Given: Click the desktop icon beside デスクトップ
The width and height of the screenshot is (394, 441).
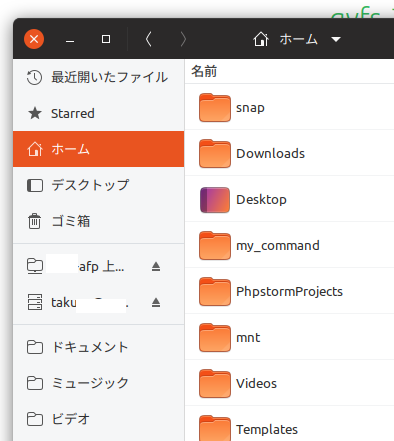Looking at the screenshot, I should click(x=35, y=185).
